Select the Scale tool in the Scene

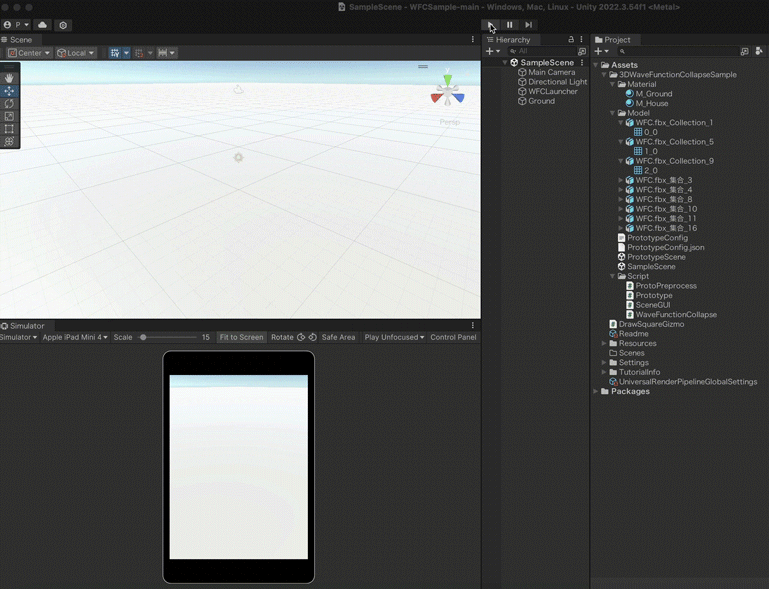(x=10, y=116)
